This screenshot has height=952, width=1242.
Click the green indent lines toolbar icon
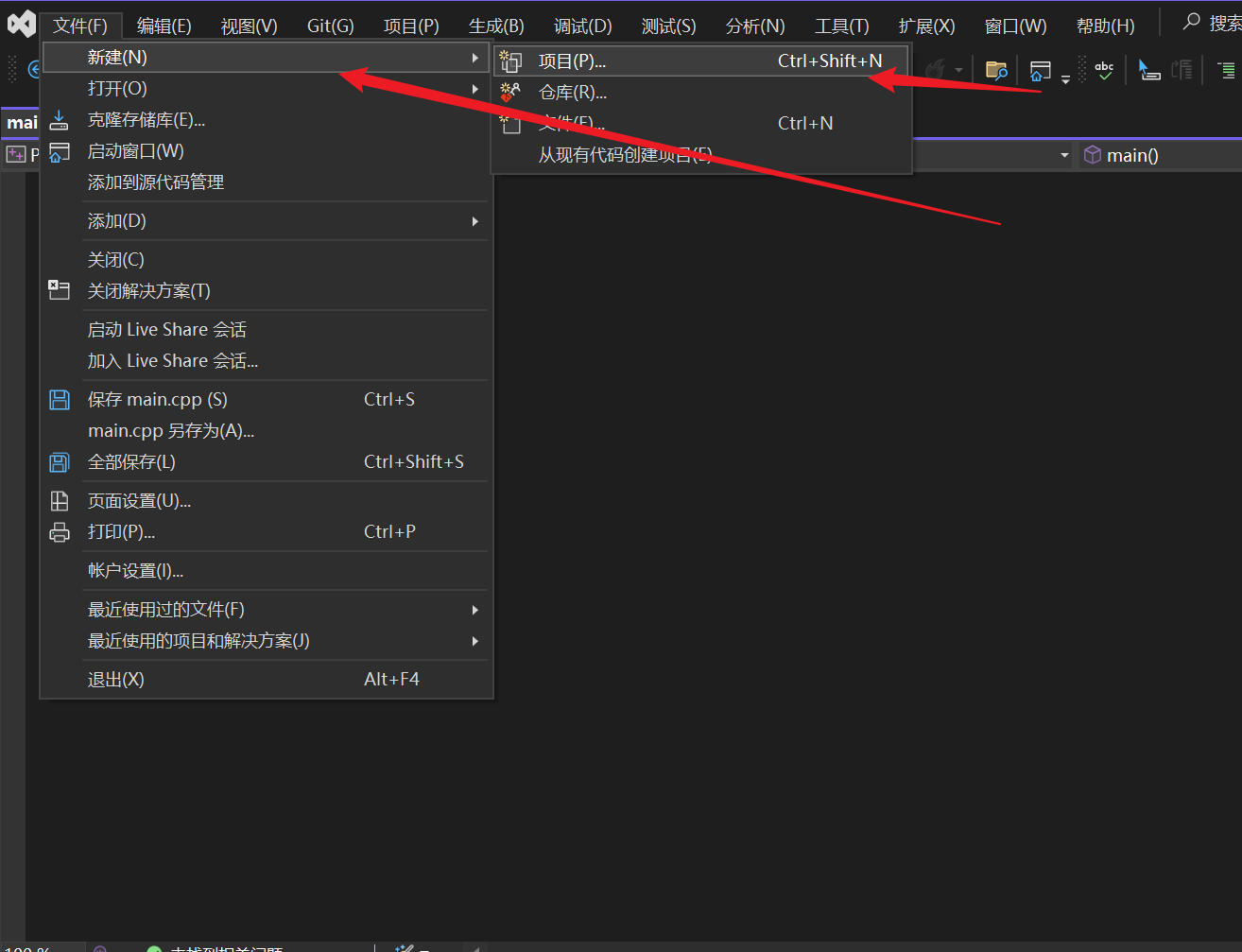pos(1226,70)
